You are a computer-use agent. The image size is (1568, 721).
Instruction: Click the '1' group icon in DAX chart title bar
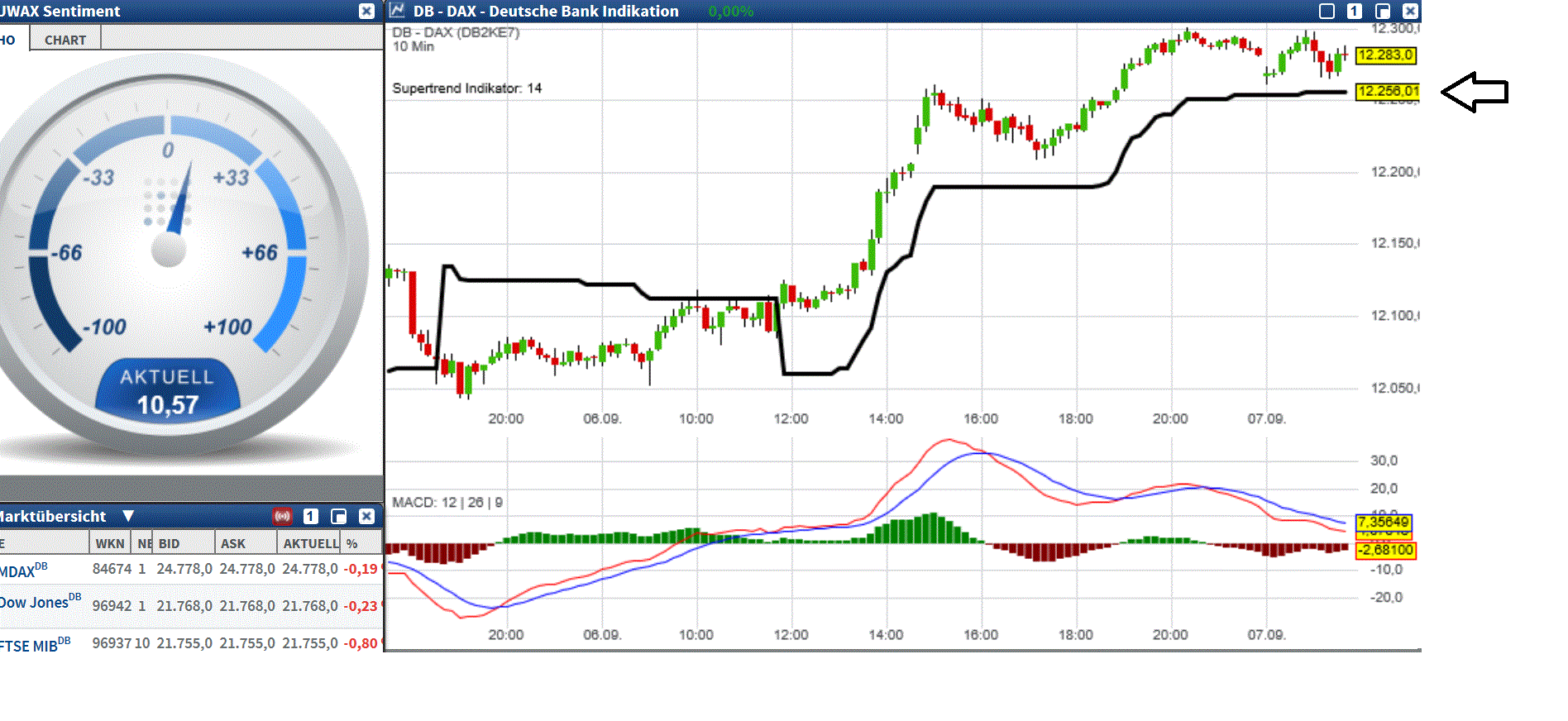[1354, 11]
